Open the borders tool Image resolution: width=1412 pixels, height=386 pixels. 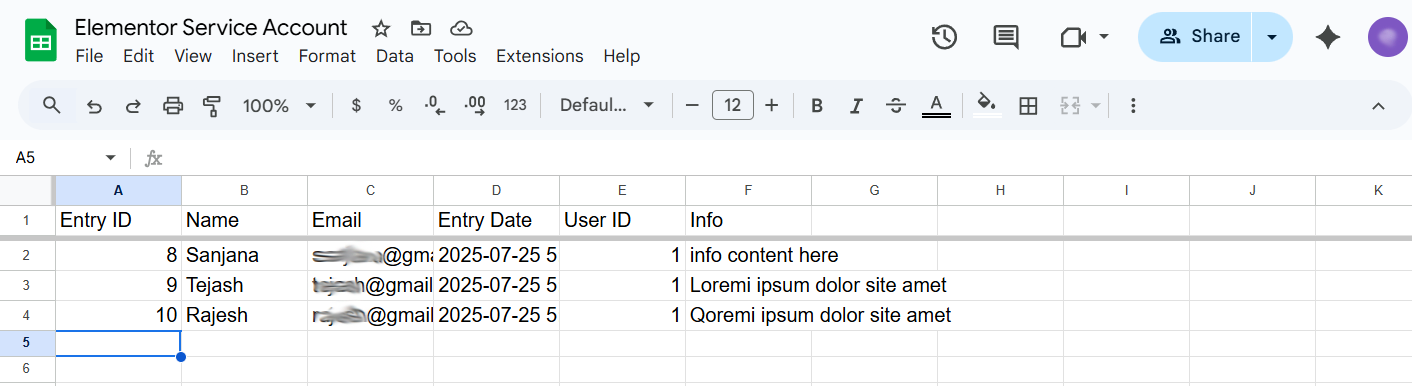(x=1028, y=105)
